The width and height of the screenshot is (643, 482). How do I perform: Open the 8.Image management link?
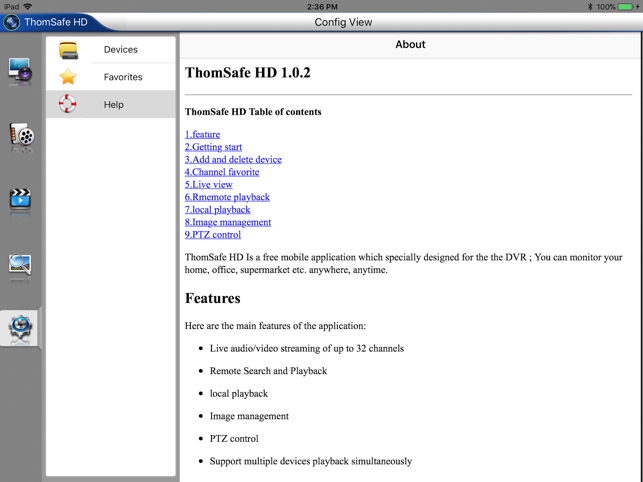pos(228,222)
